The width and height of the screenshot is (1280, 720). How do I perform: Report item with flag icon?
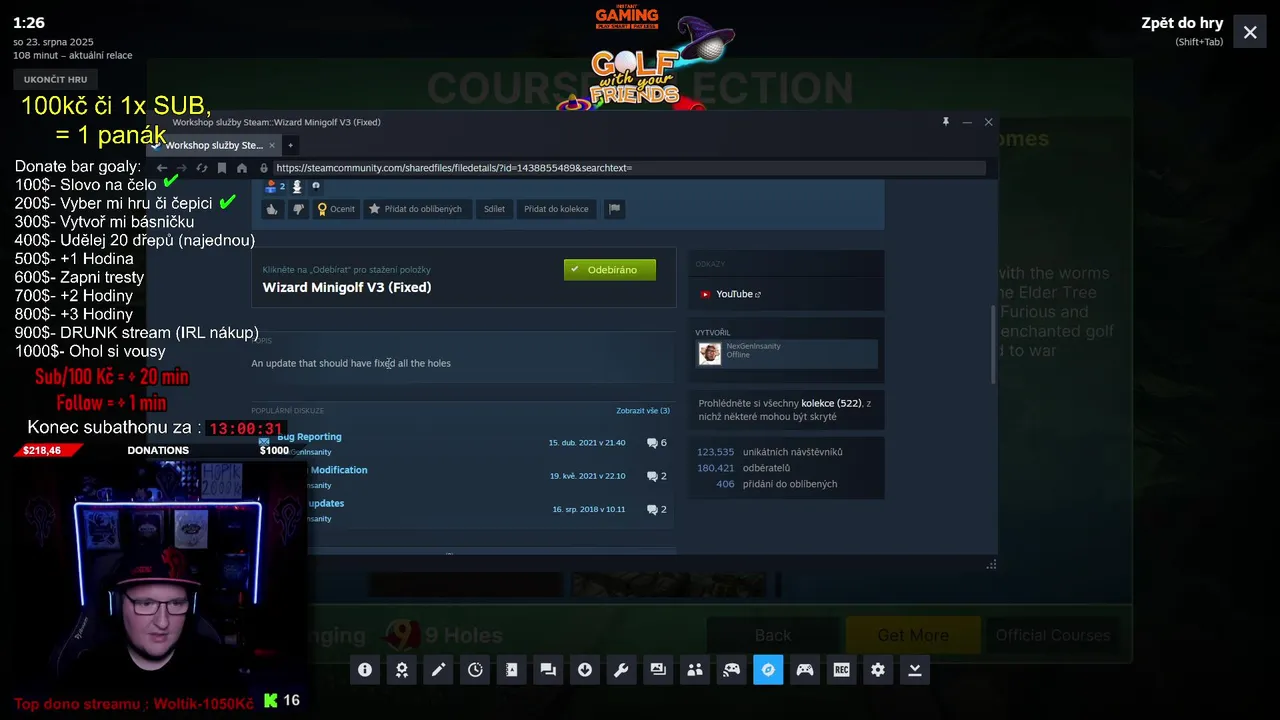tap(615, 209)
